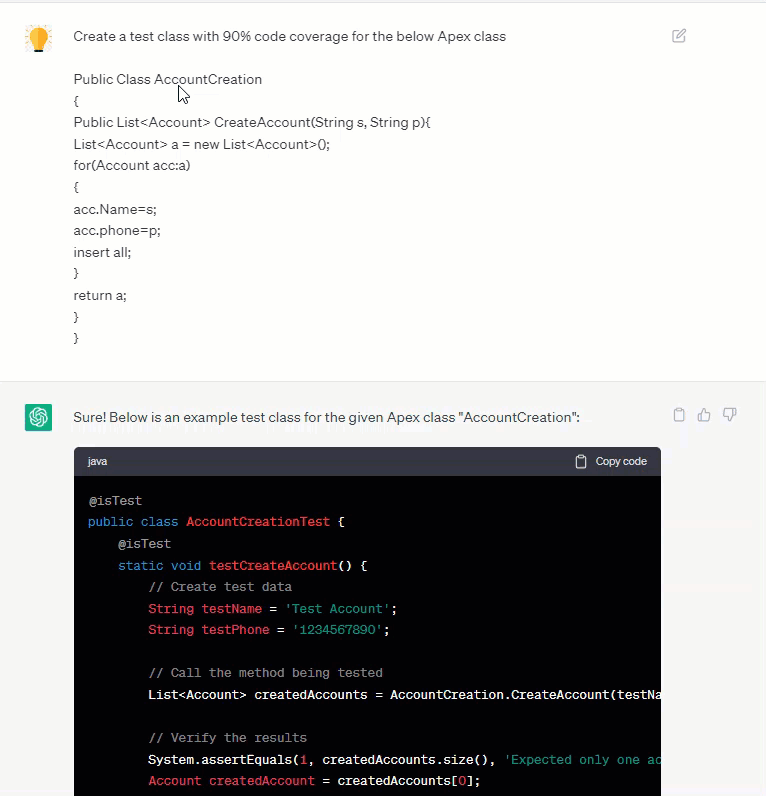Copy the response with clipboard icon
This screenshot has height=796, width=766.
click(679, 415)
